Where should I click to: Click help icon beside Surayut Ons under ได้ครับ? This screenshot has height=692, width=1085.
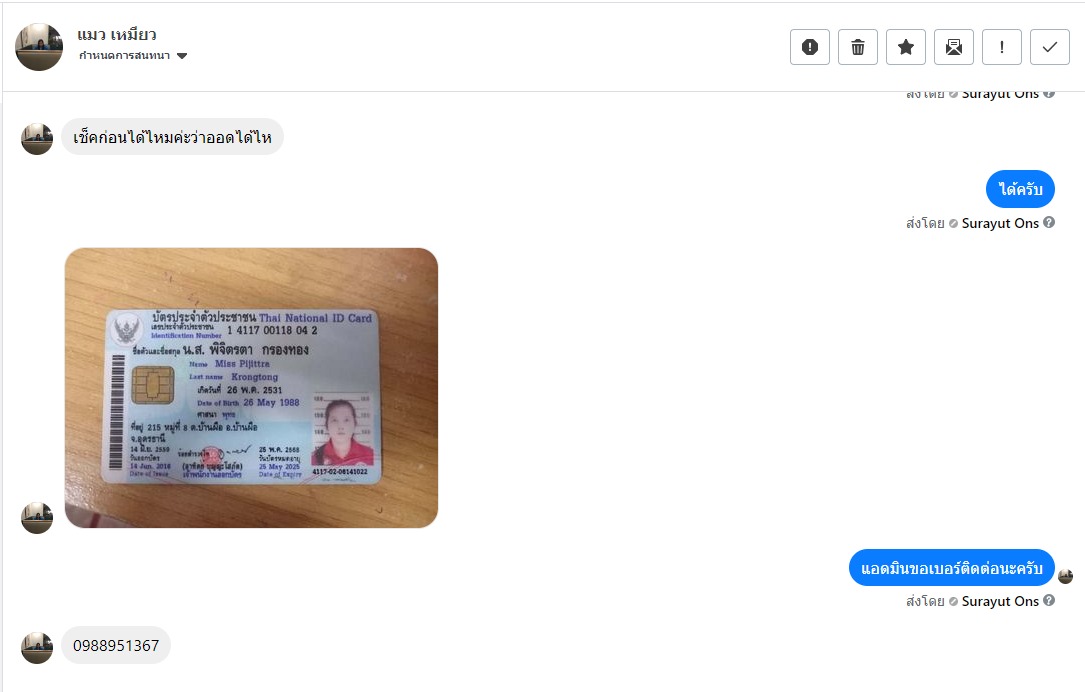[x=1049, y=222]
